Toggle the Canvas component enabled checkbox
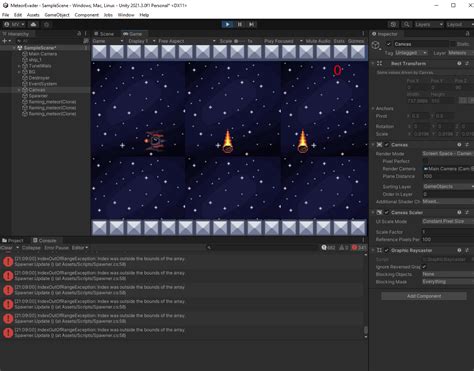This screenshot has height=371, width=474. (x=387, y=145)
